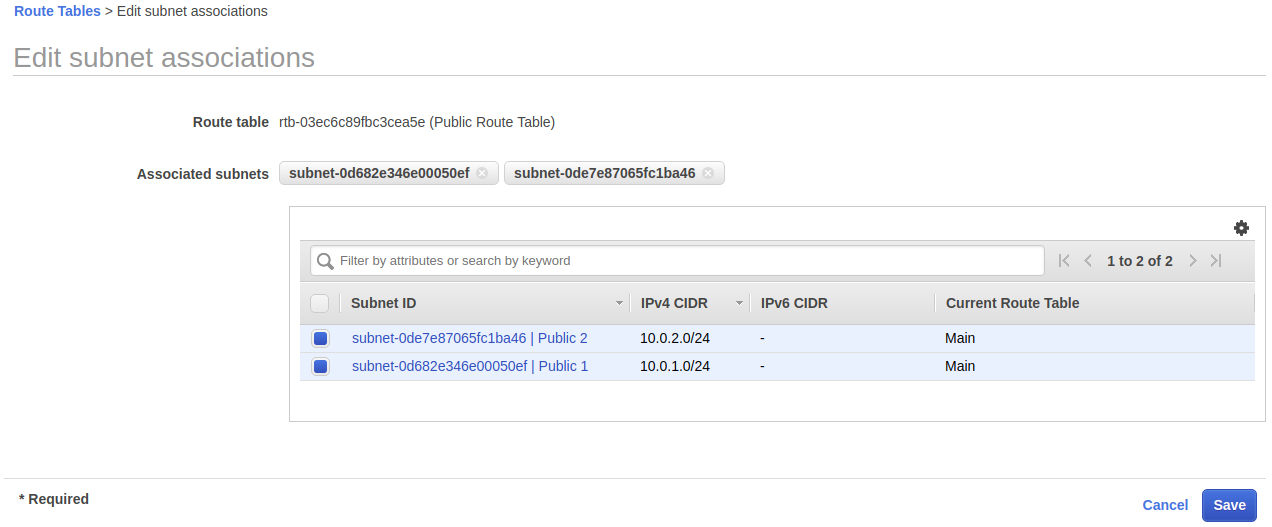Click the Current Route Table column header
This screenshot has height=527, width=1272.
(1012, 303)
